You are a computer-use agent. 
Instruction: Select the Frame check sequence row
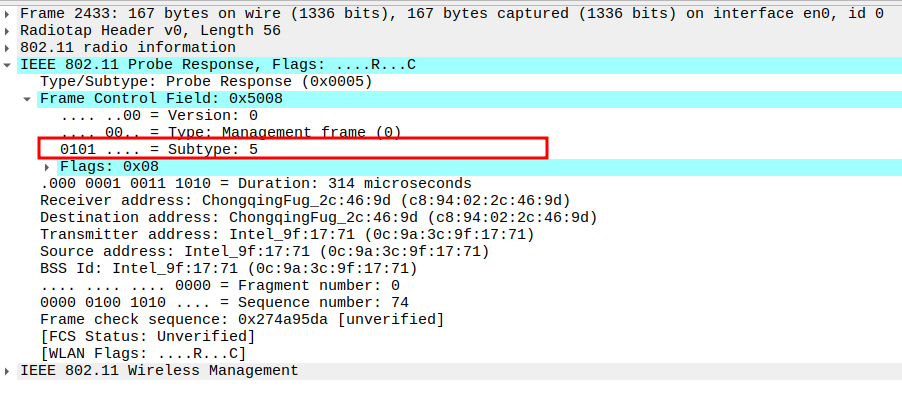pyautogui.click(x=242, y=319)
